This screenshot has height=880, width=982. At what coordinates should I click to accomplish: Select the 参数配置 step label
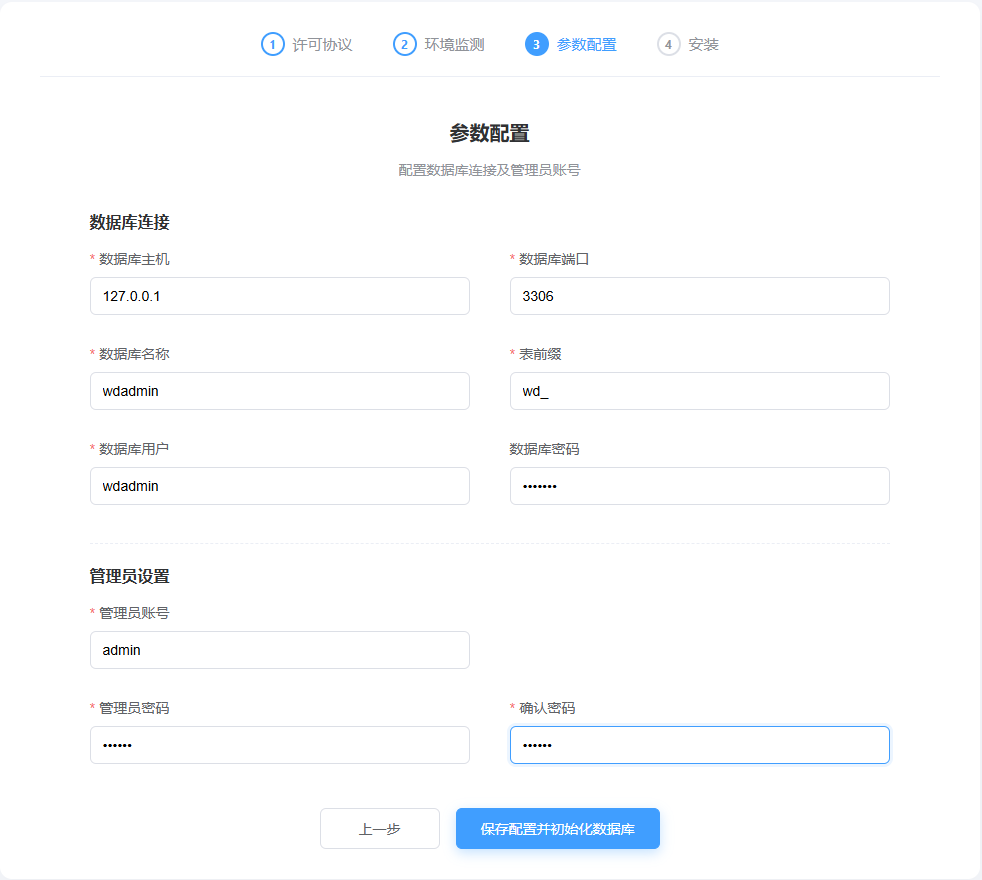tap(586, 45)
